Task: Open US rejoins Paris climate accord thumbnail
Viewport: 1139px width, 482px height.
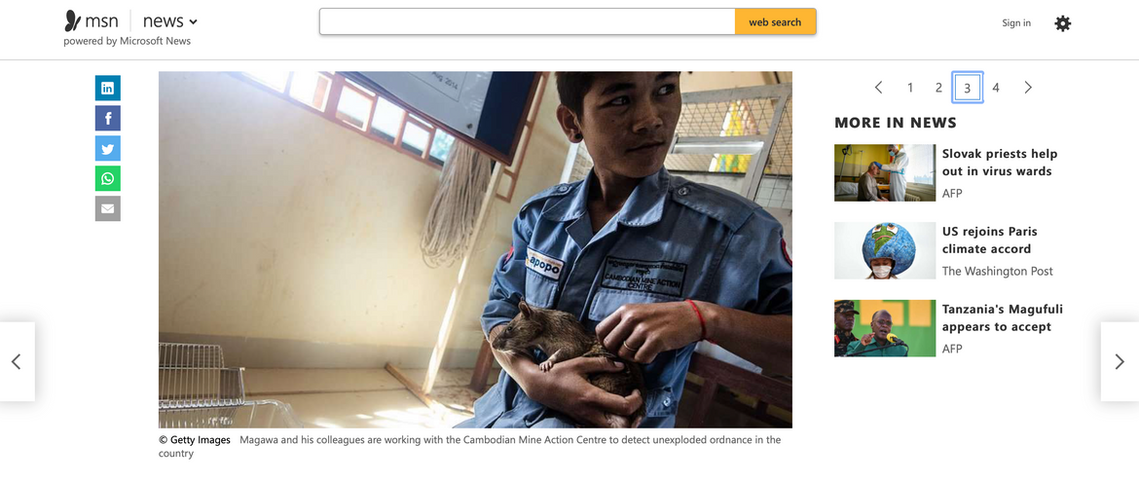Action: [885, 250]
